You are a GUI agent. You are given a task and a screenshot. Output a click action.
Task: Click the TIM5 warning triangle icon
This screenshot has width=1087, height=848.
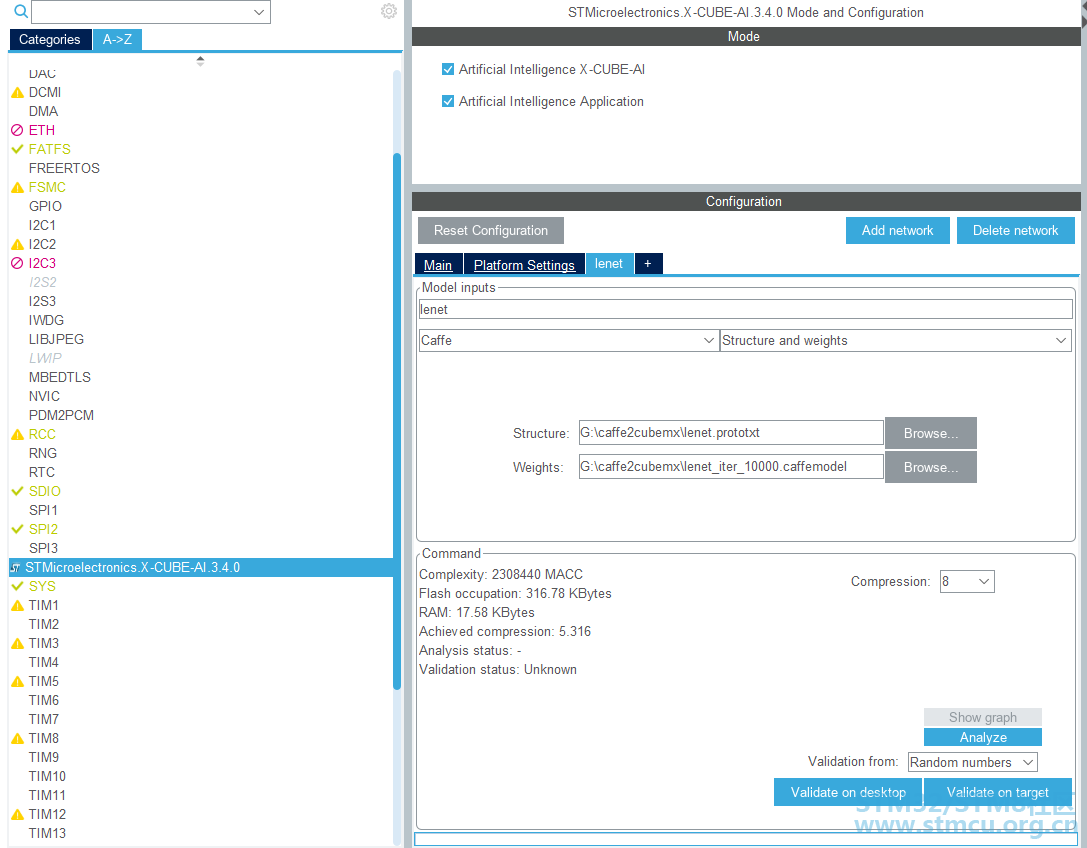(17, 681)
